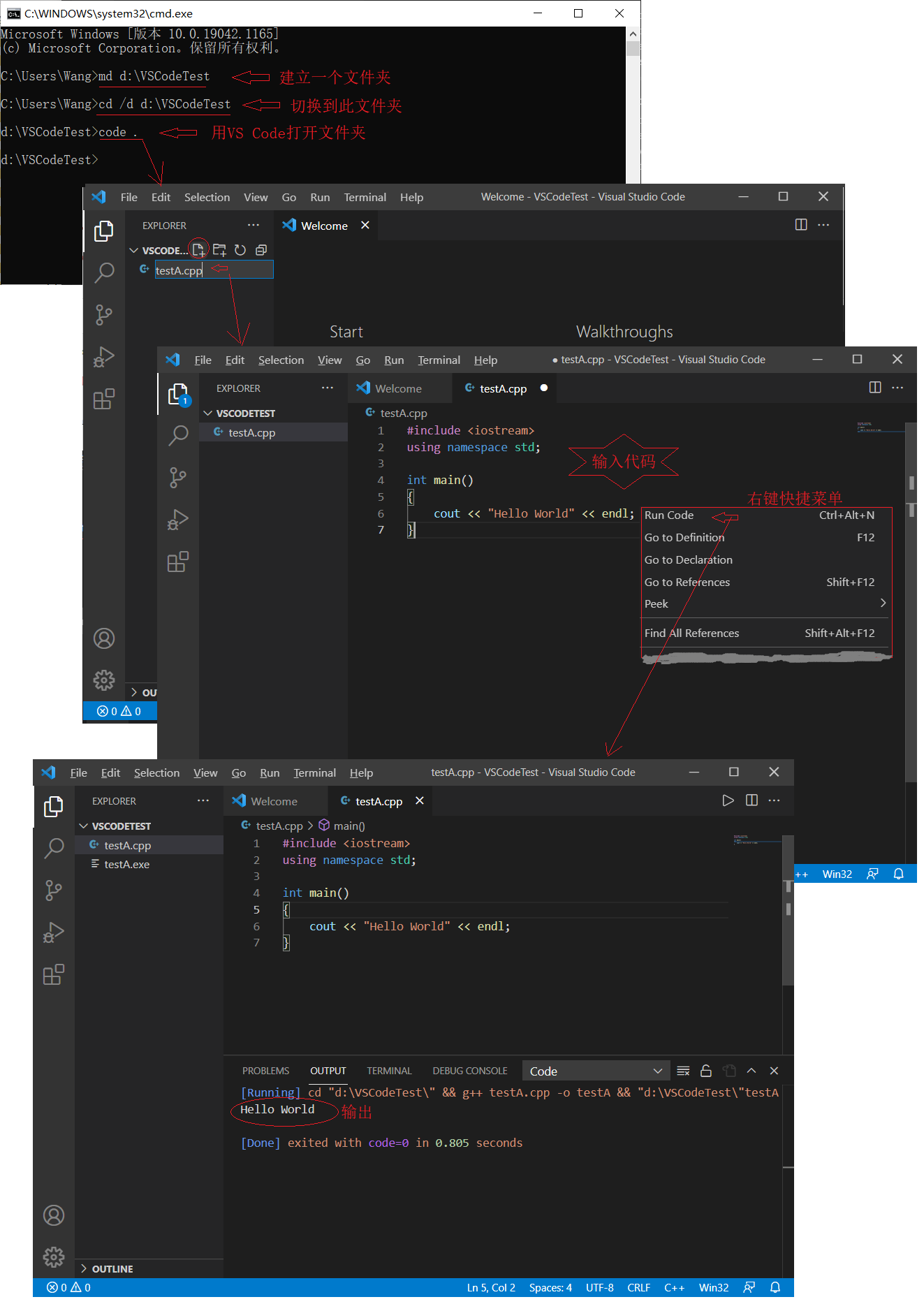Open Manage gear in the bottom VS Code window
This screenshot has height=1304, width=924.
(x=54, y=1257)
